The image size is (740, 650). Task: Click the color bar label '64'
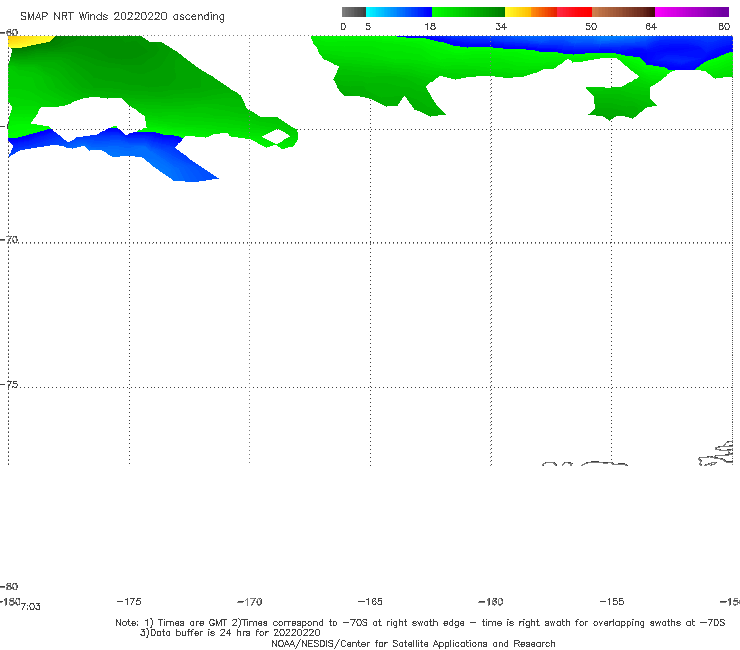(651, 27)
